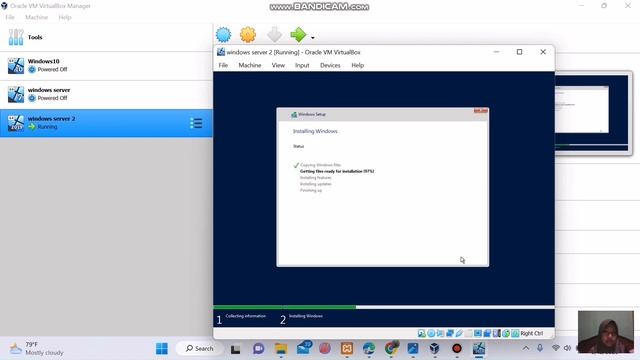Click the taskbar Search box
The width and height of the screenshot is (640, 360).
tap(200, 349)
